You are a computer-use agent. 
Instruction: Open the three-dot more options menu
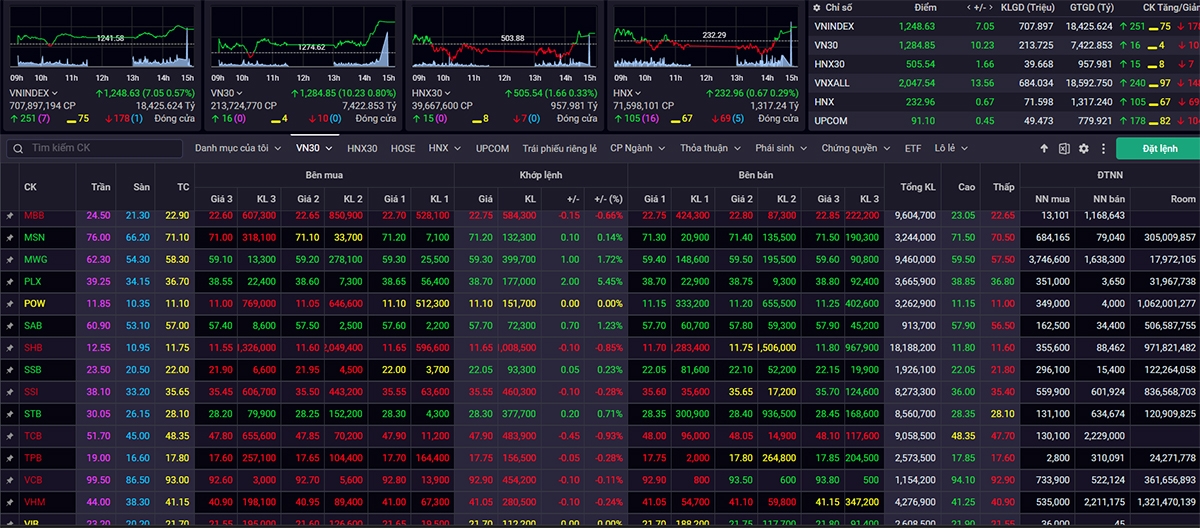pyautogui.click(x=1101, y=148)
